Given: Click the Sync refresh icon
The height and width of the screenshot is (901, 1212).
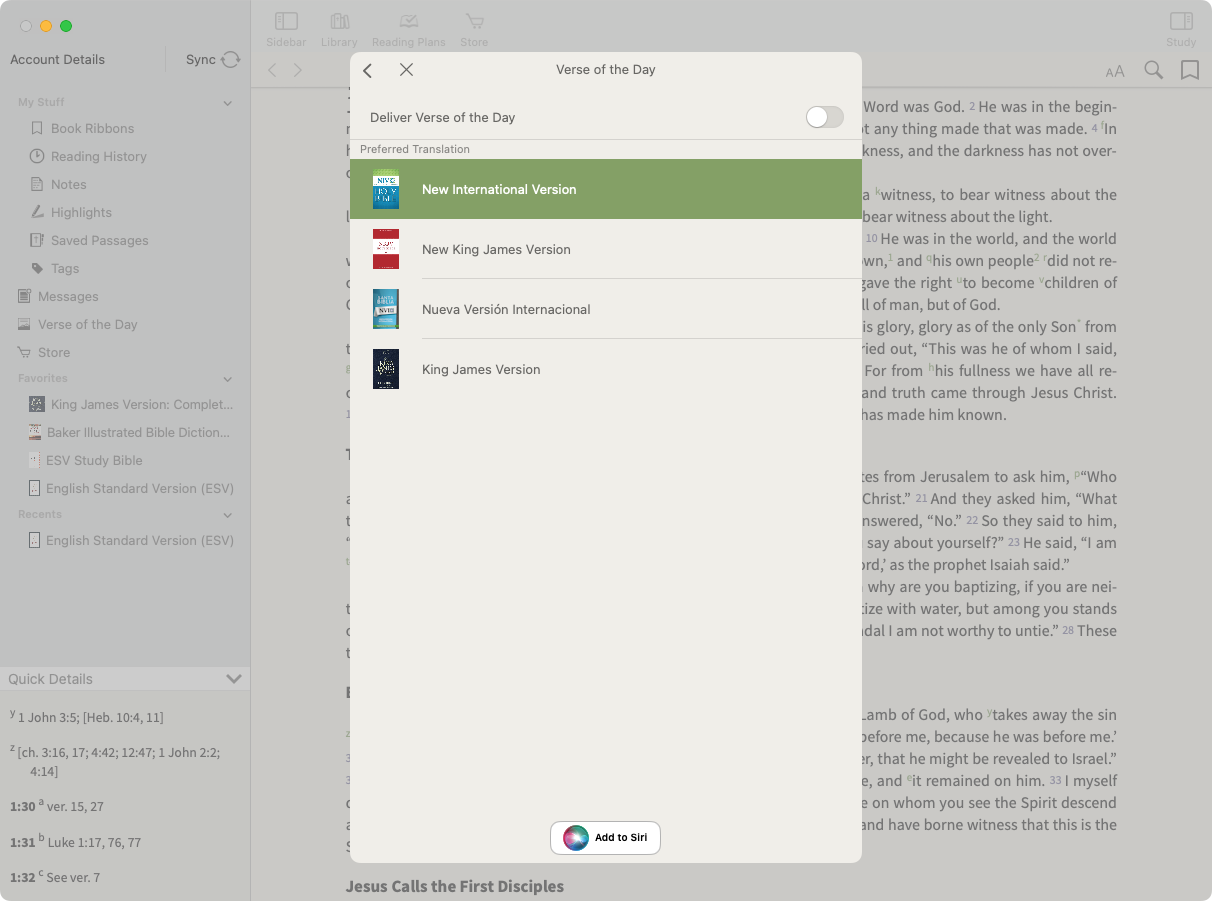Looking at the screenshot, I should pyautogui.click(x=231, y=60).
